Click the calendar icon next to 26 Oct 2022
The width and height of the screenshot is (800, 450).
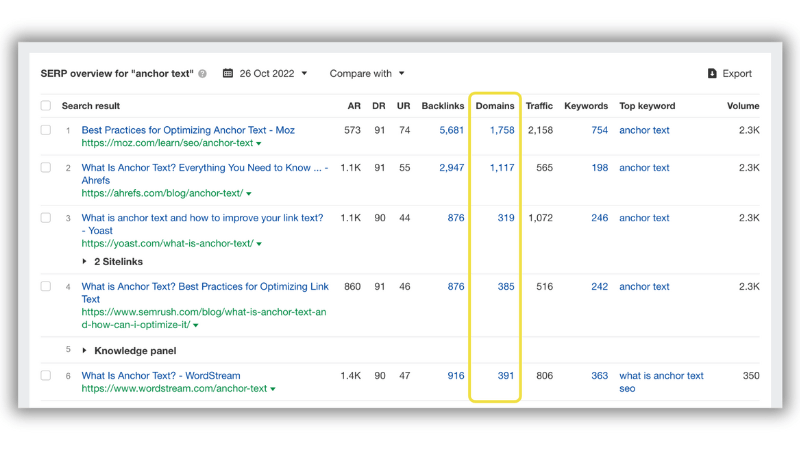[x=228, y=73]
